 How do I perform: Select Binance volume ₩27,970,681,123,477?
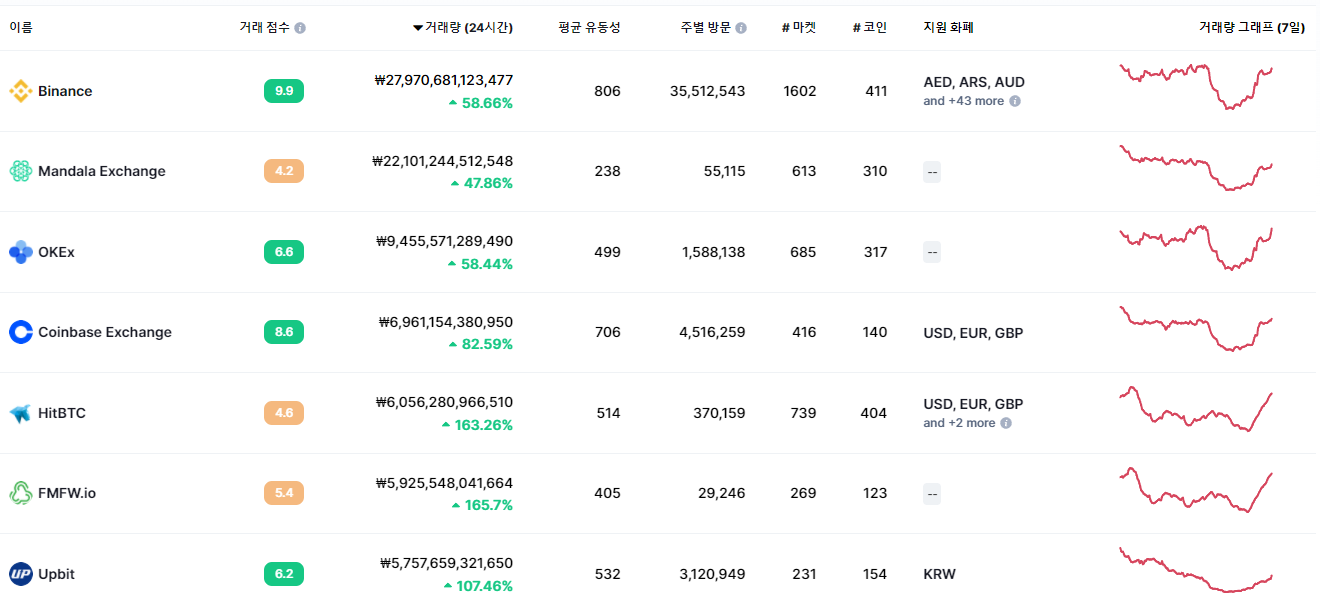(443, 80)
